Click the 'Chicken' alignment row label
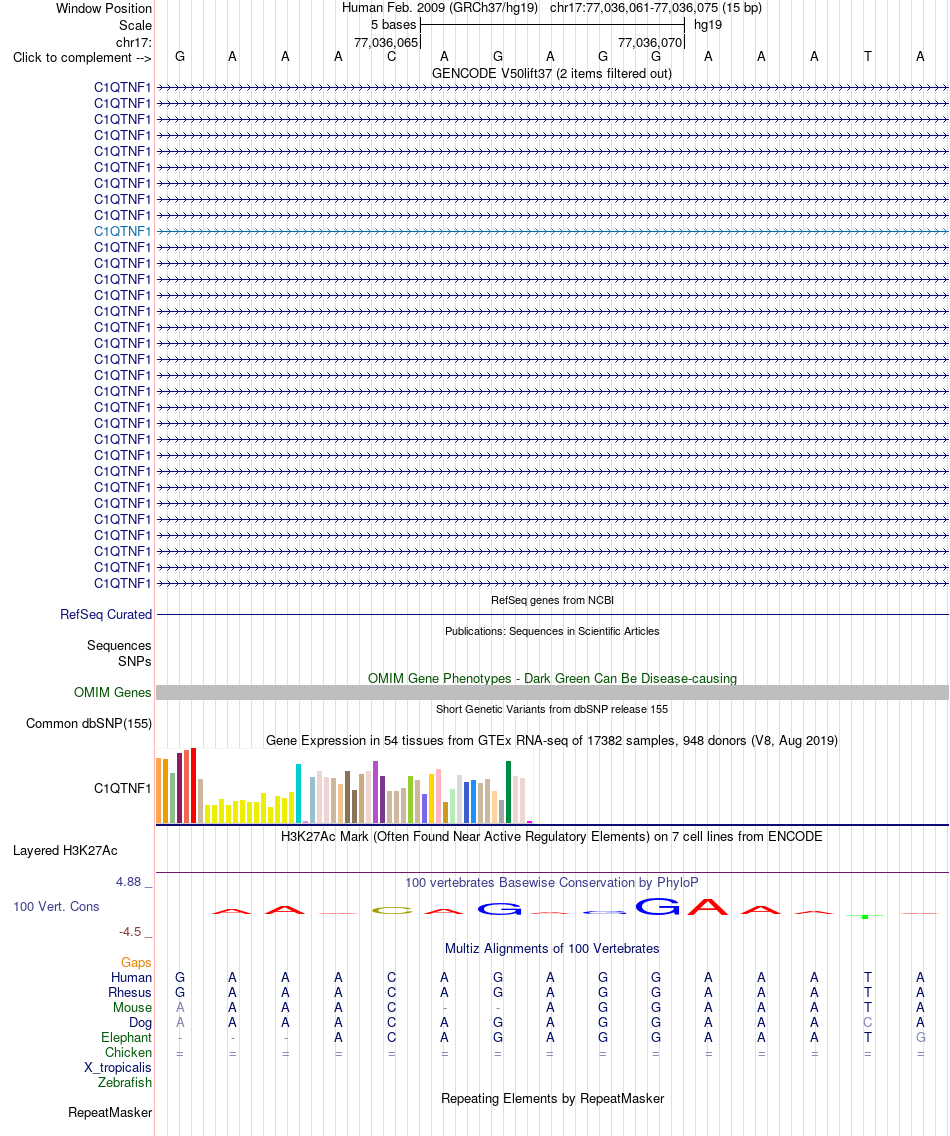 point(128,1053)
